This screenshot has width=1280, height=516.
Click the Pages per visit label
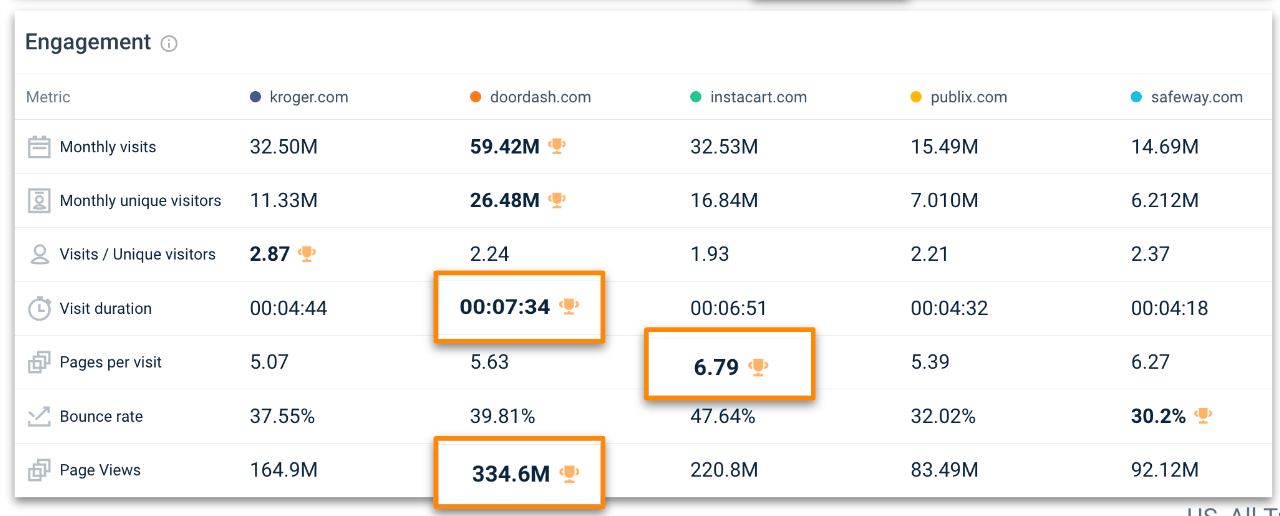click(x=111, y=363)
